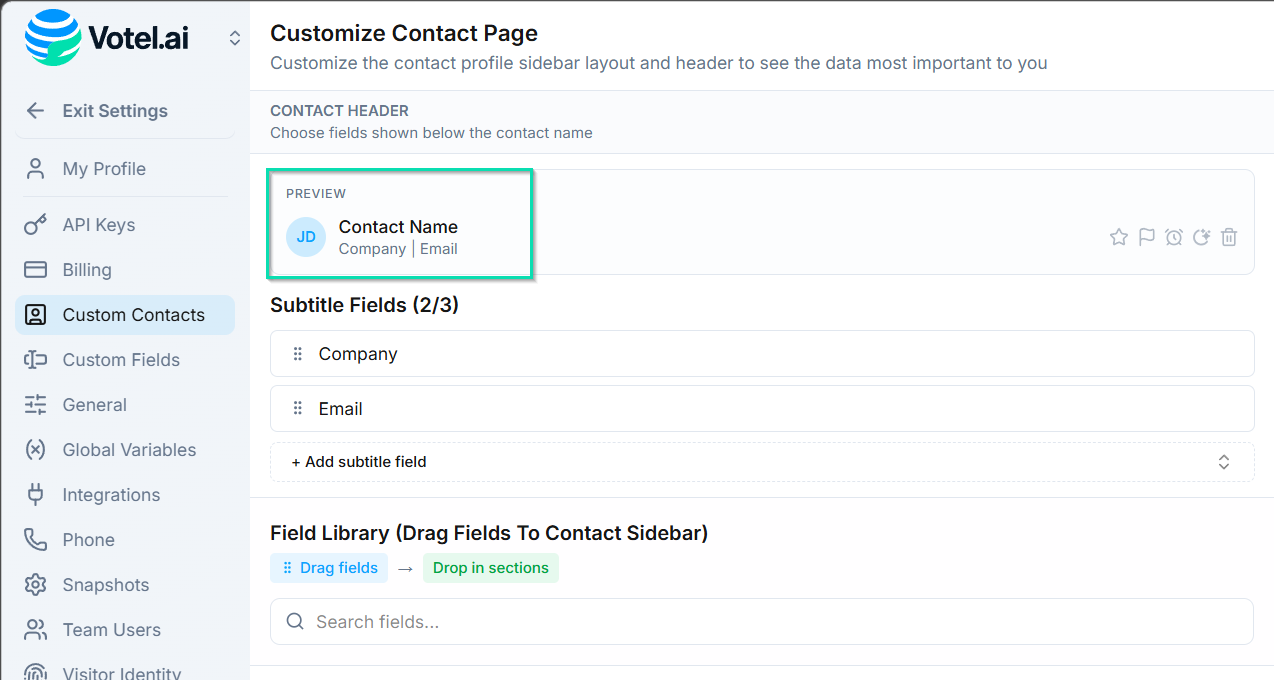Viewport: 1274px width, 680px height.
Task: Click the Drag fields badge
Action: point(329,568)
